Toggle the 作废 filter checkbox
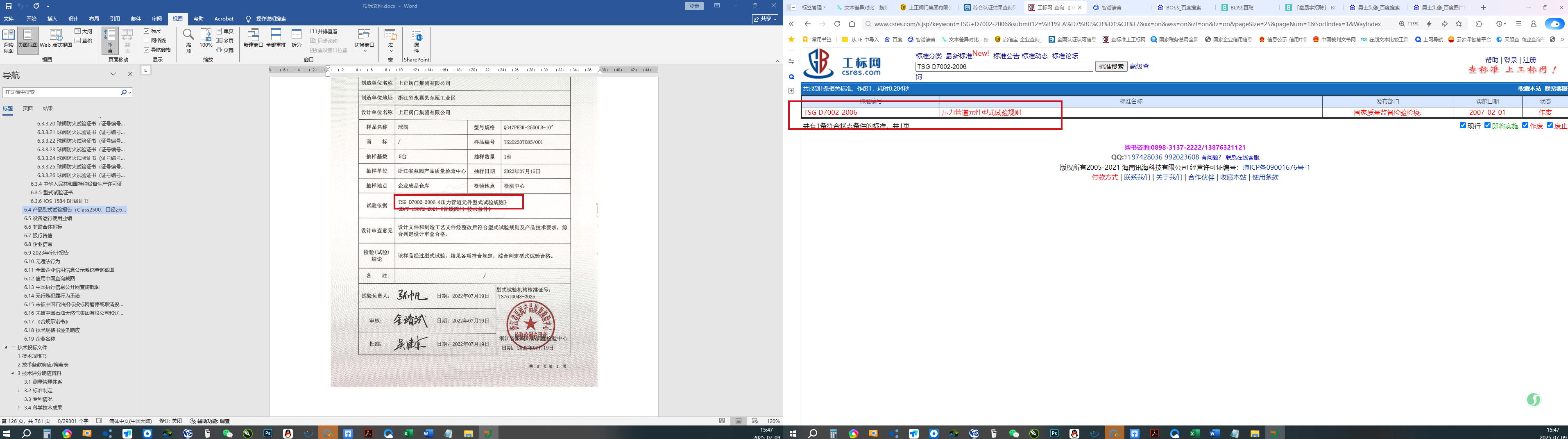 1525,125
